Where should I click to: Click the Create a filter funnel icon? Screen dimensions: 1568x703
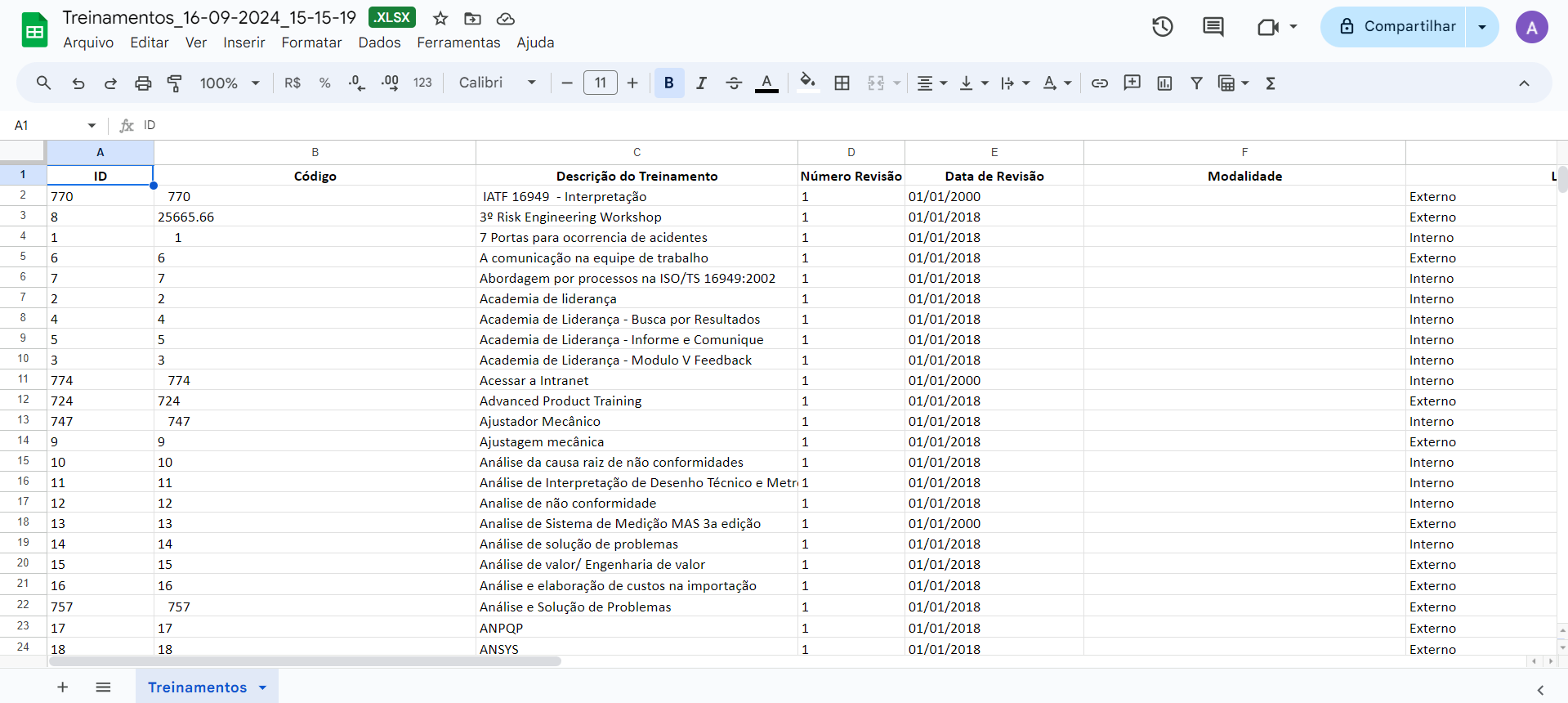1196,83
